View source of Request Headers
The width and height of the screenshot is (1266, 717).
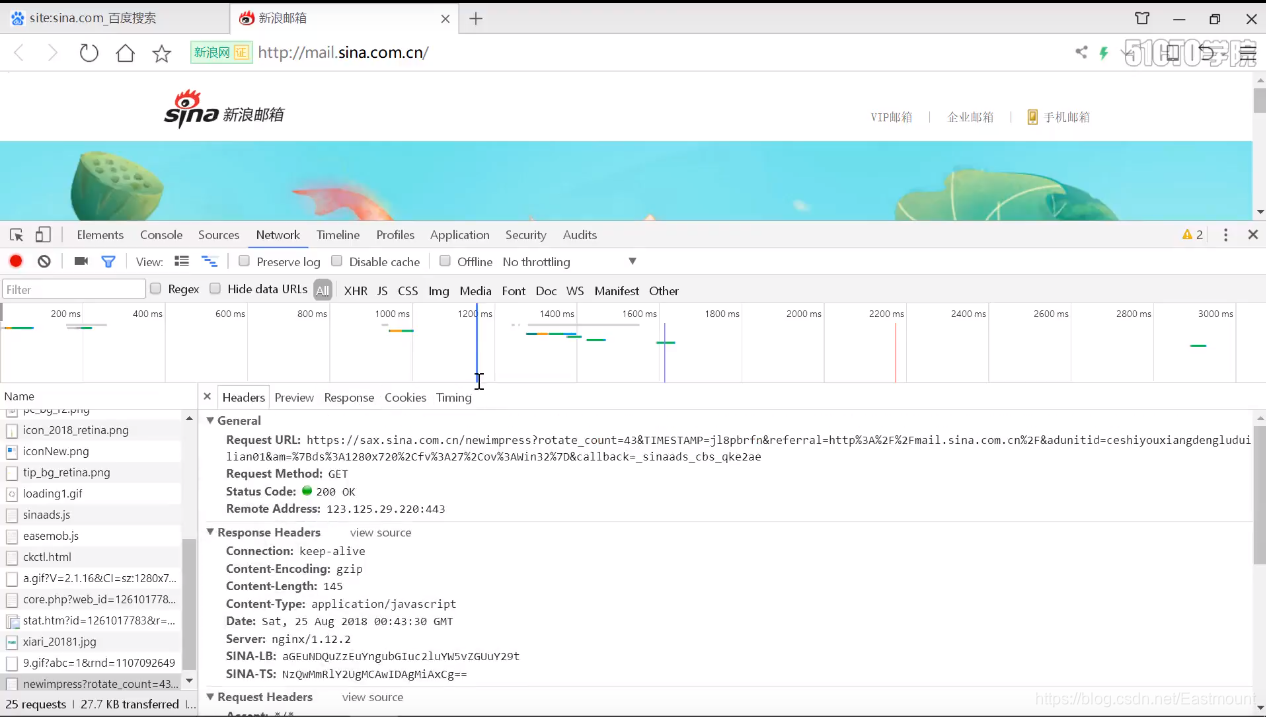pos(373,697)
